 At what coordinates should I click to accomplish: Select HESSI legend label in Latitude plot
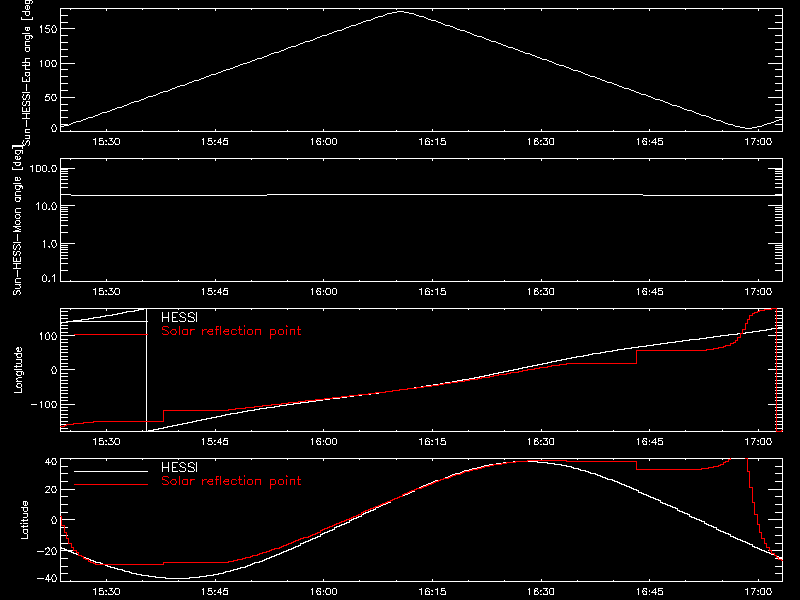point(179,467)
